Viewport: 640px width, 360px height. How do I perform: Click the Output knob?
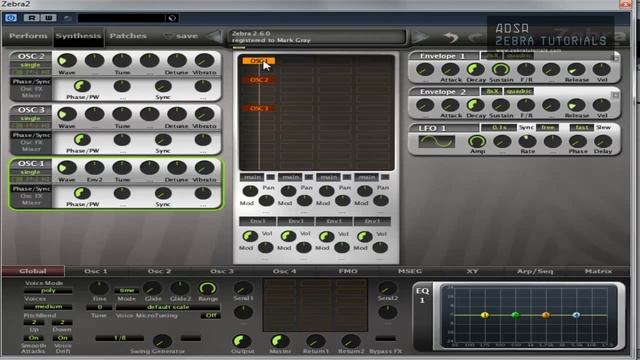(242, 341)
